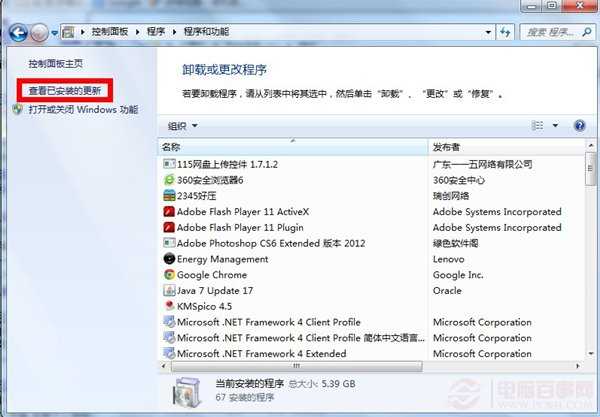This screenshot has height=417, width=600.
Task: Sort list by 名称 column header
Action: [293, 147]
